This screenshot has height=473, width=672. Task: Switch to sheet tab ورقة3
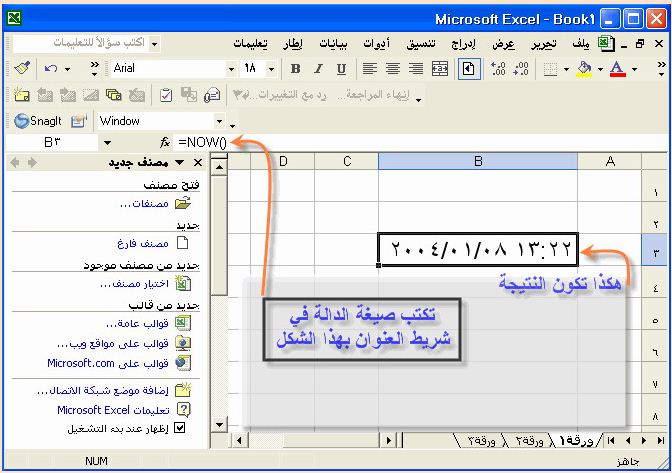pyautogui.click(x=482, y=440)
